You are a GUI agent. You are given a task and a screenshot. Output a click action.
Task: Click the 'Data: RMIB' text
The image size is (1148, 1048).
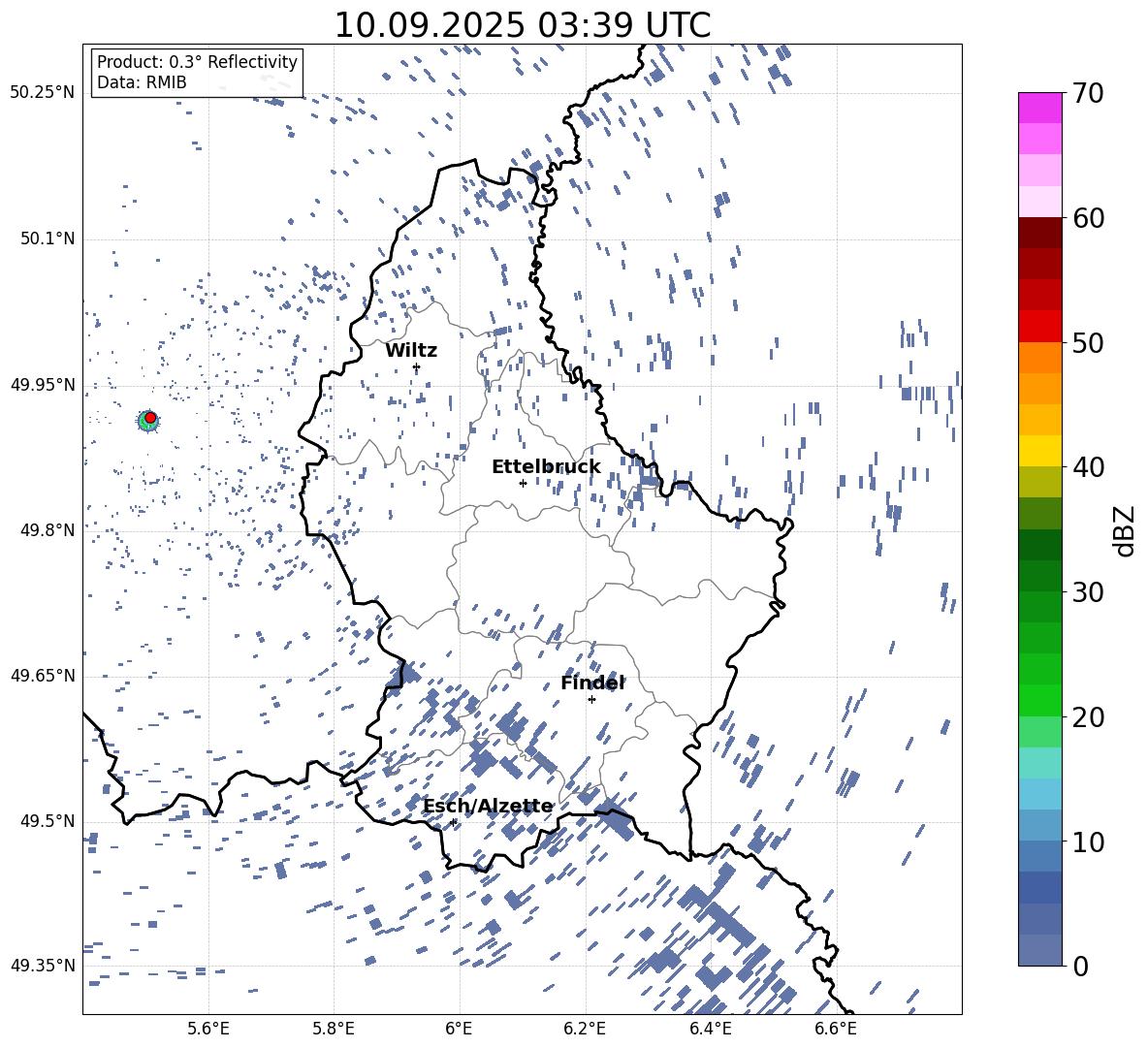pyautogui.click(x=142, y=82)
